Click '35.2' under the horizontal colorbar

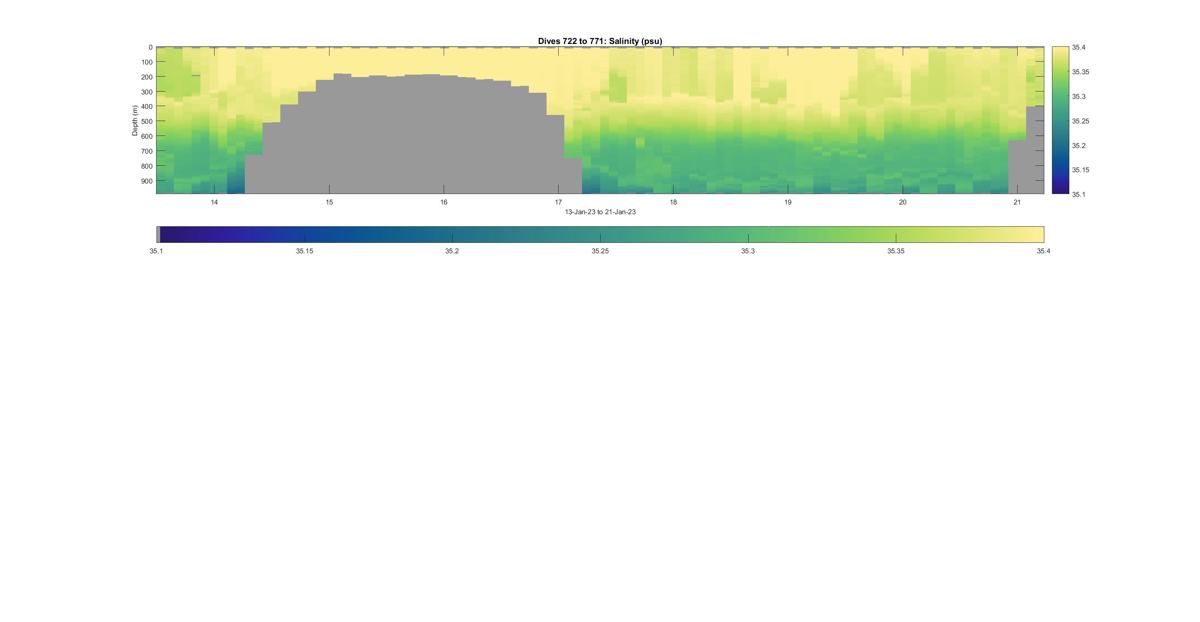pyautogui.click(x=452, y=252)
